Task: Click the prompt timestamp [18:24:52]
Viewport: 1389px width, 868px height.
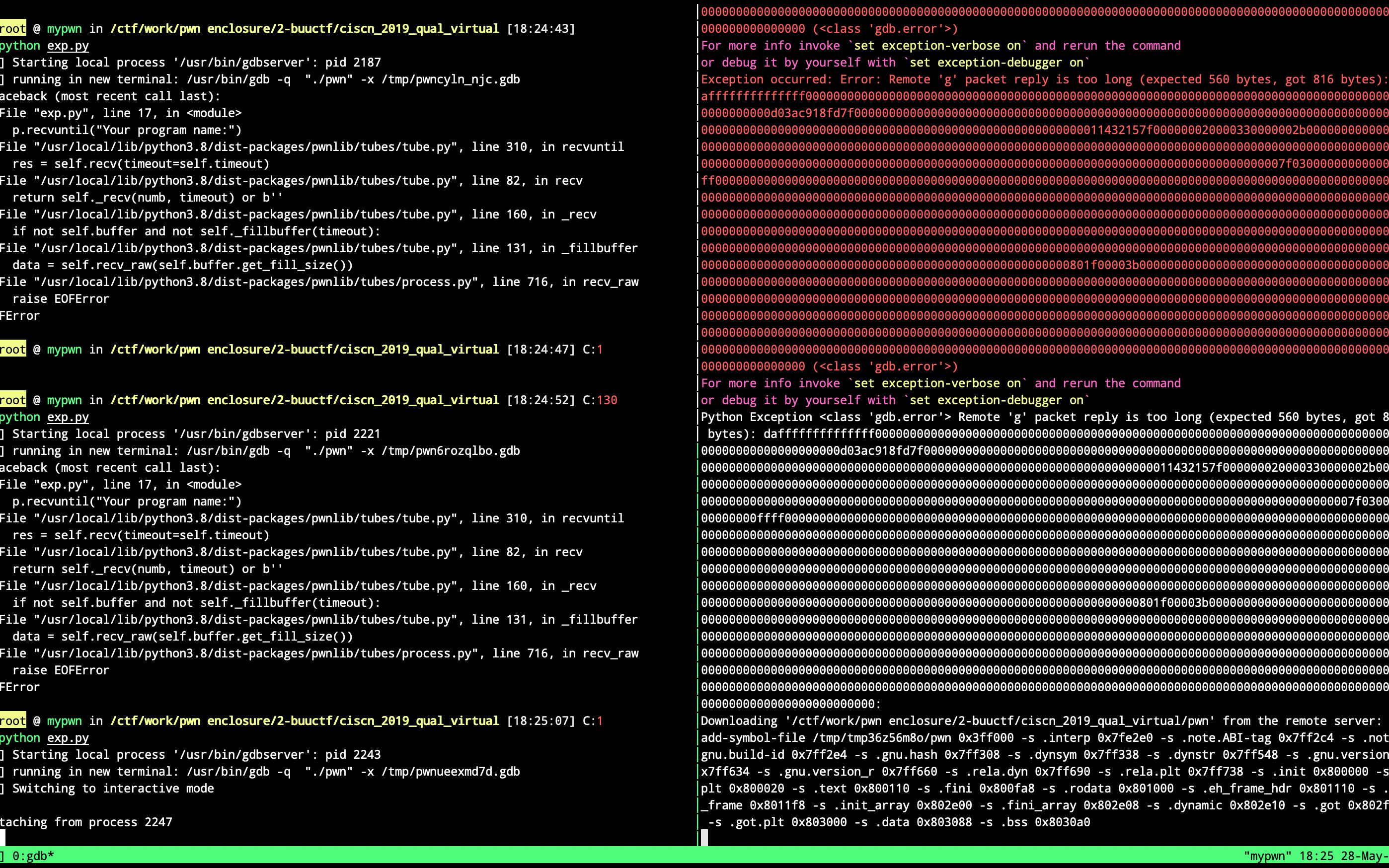Action: point(541,400)
